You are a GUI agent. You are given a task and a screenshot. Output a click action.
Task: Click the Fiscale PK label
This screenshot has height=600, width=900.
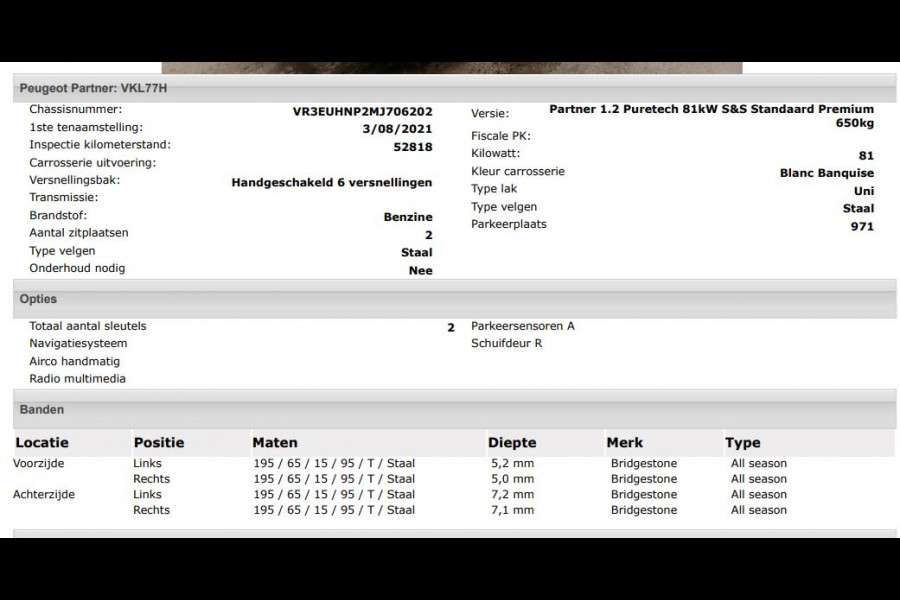click(501, 136)
